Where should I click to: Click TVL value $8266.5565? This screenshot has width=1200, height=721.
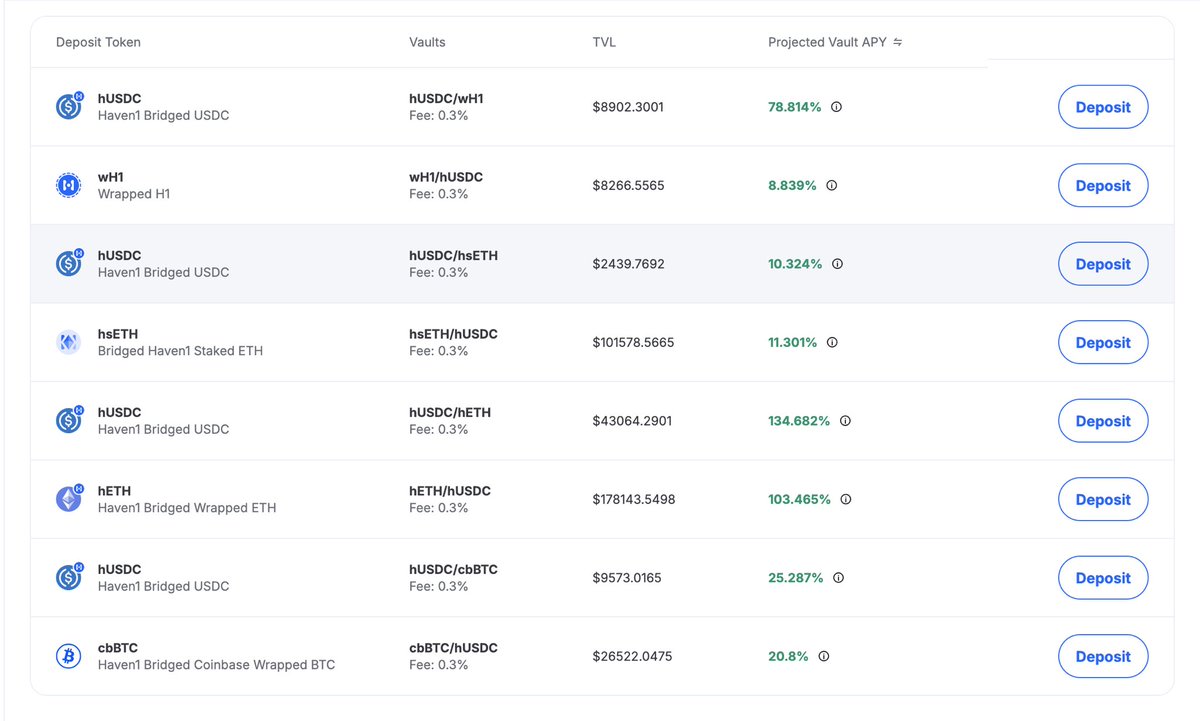click(x=628, y=185)
